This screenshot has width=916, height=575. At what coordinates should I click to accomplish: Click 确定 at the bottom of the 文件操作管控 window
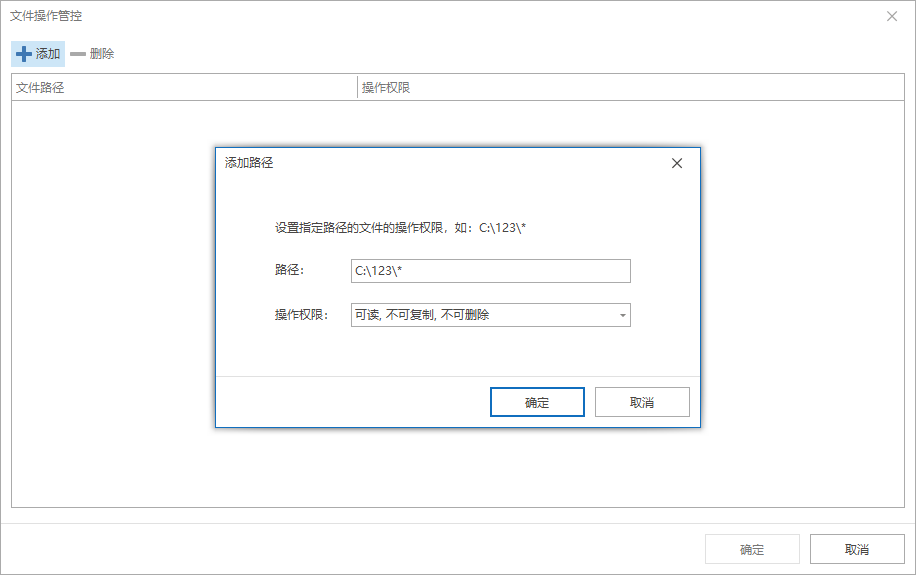(752, 549)
